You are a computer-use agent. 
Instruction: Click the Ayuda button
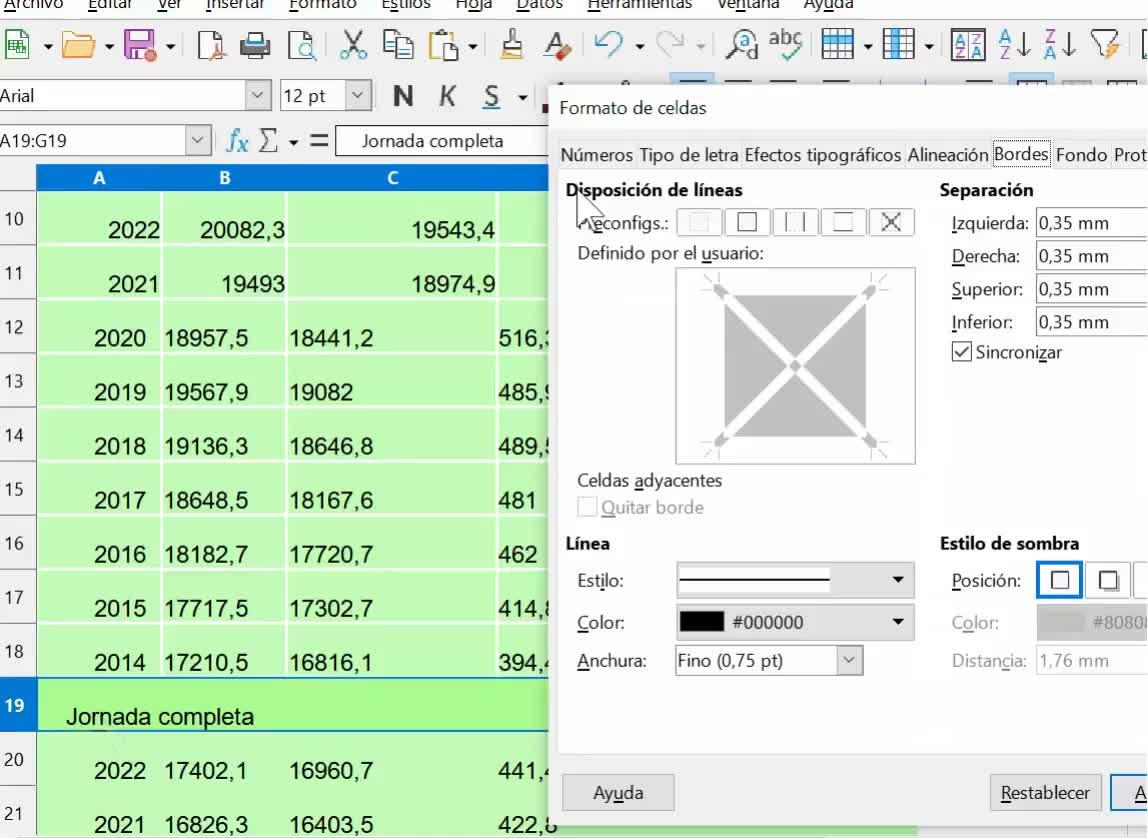point(618,793)
